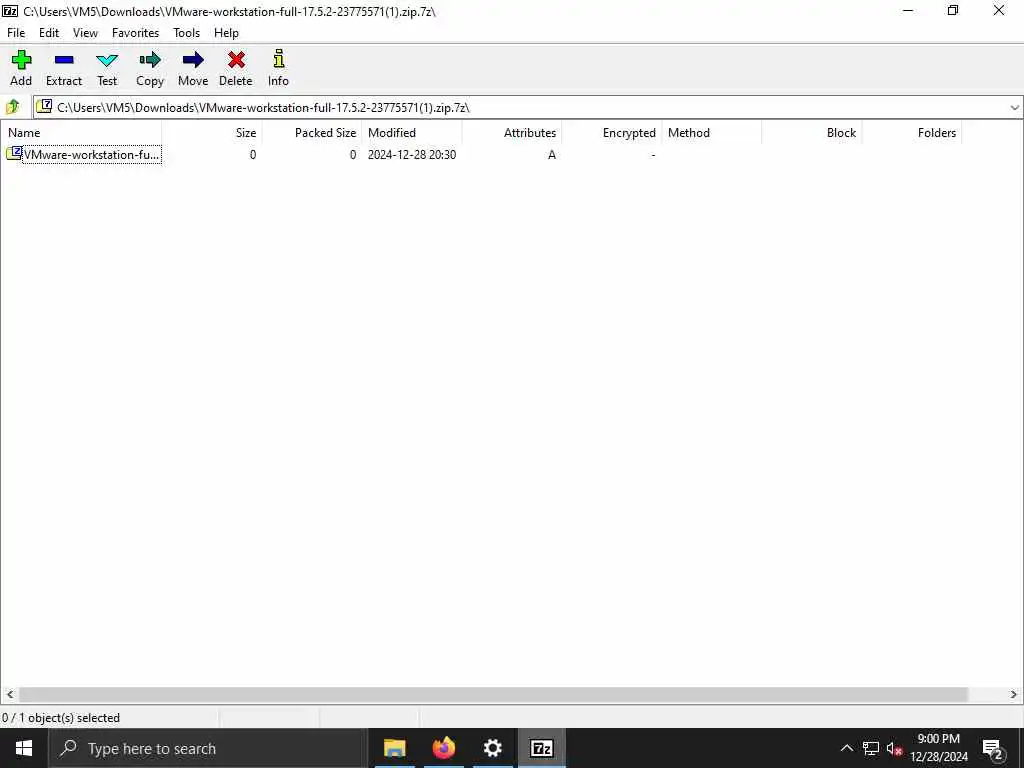Select the VMware-workstation-fu... file name

point(91,155)
